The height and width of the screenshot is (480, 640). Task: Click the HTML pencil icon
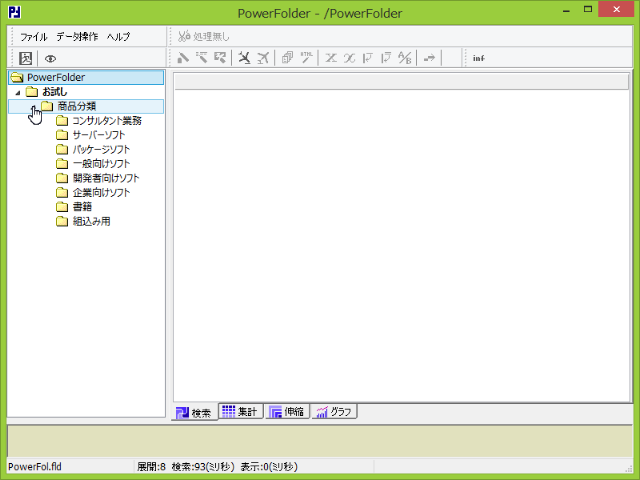[307, 58]
